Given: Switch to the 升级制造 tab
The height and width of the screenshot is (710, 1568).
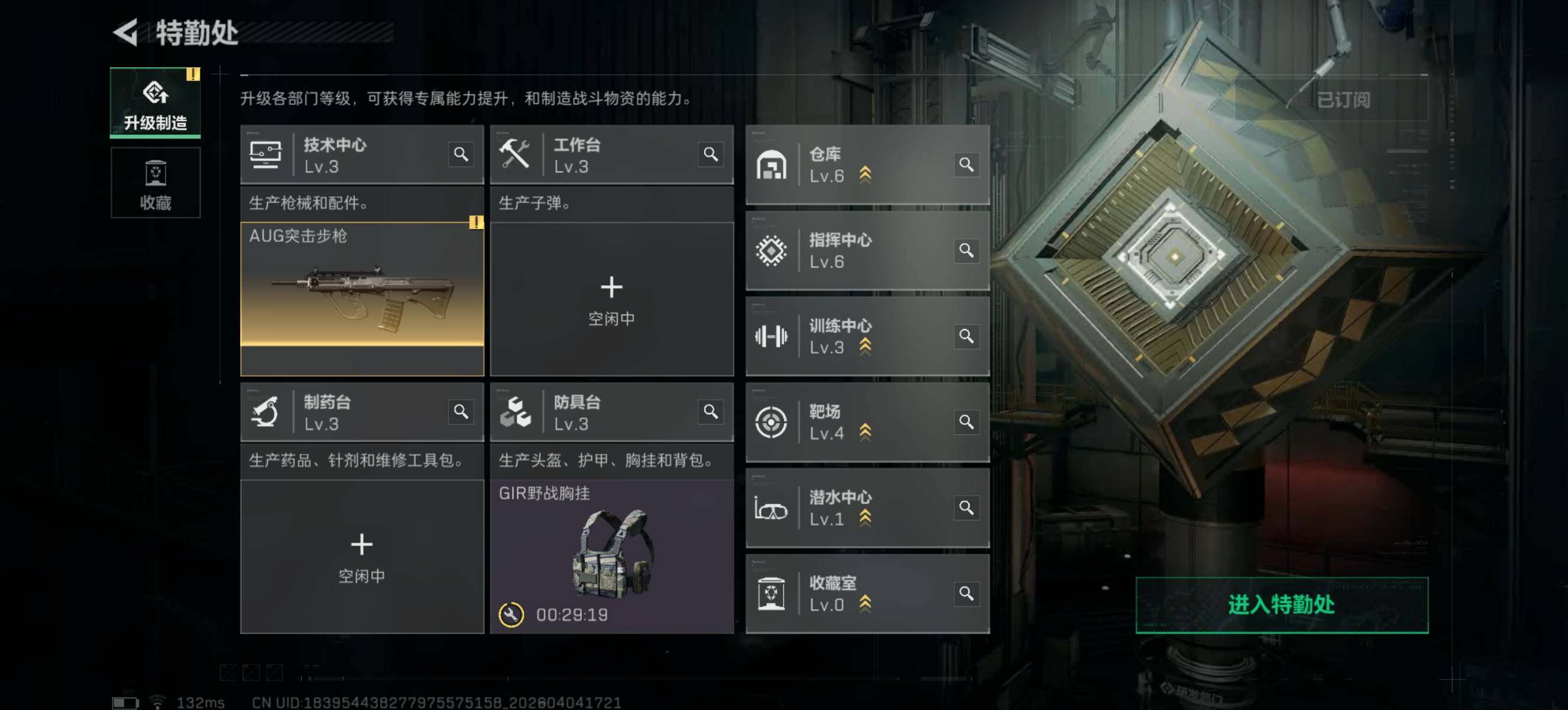Looking at the screenshot, I should click(x=155, y=102).
